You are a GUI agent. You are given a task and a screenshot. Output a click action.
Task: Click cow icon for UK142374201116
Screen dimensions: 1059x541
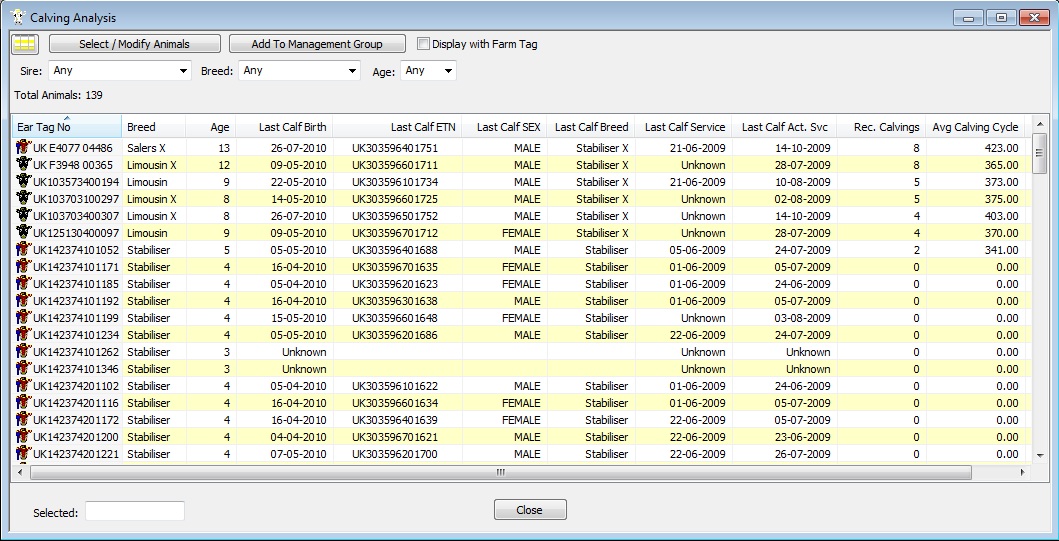pyautogui.click(x=24, y=403)
